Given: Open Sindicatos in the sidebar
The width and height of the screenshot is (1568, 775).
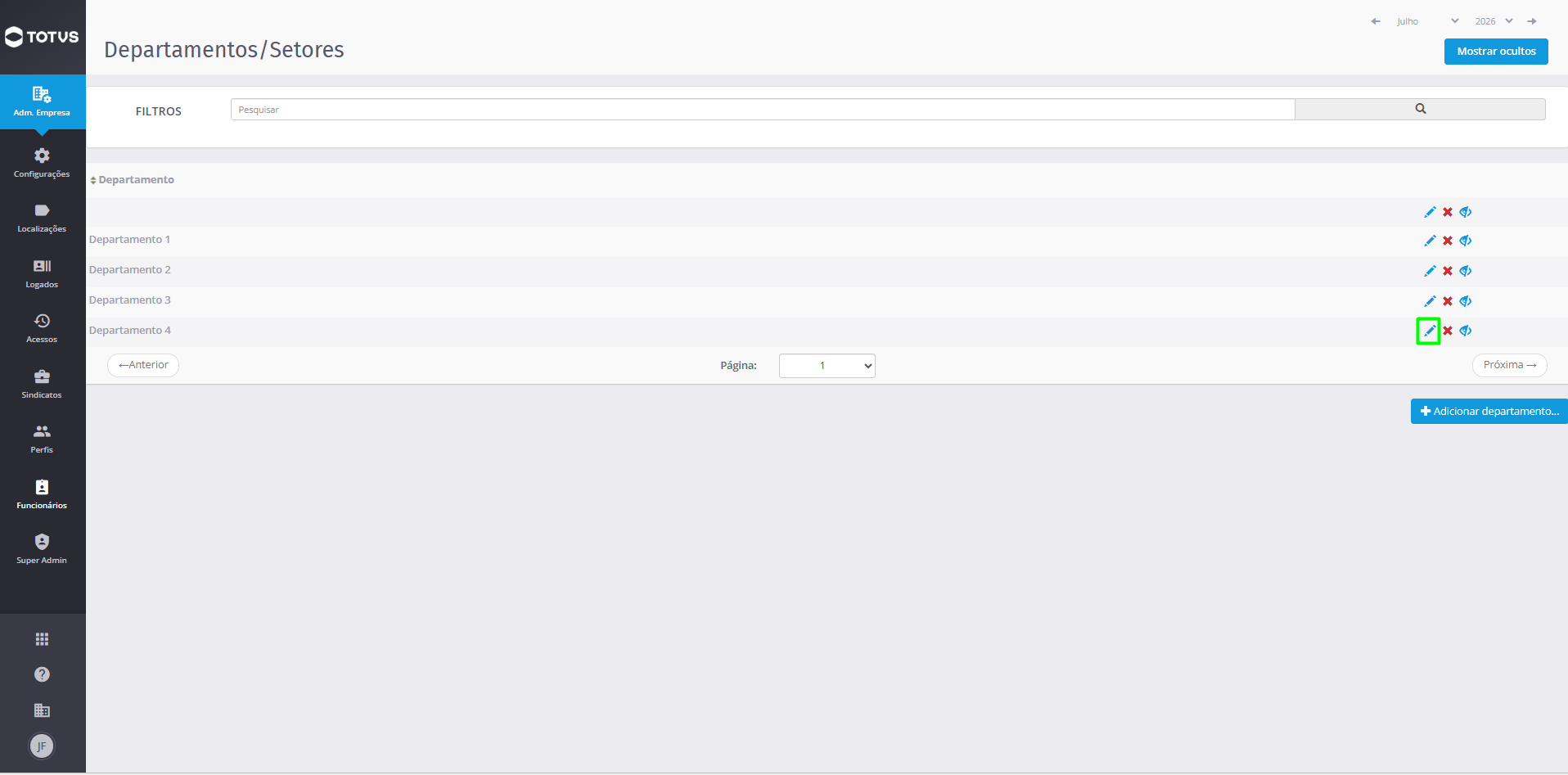Looking at the screenshot, I should click(x=42, y=384).
